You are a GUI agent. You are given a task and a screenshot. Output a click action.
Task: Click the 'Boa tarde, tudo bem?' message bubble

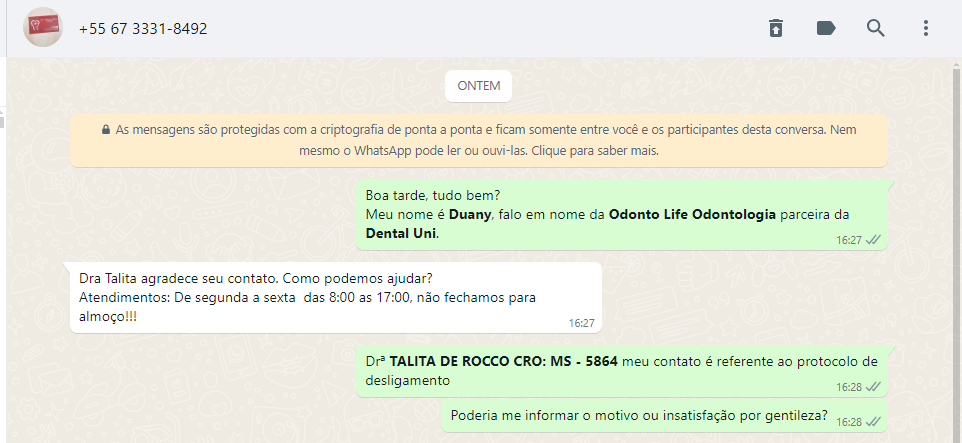click(621, 215)
